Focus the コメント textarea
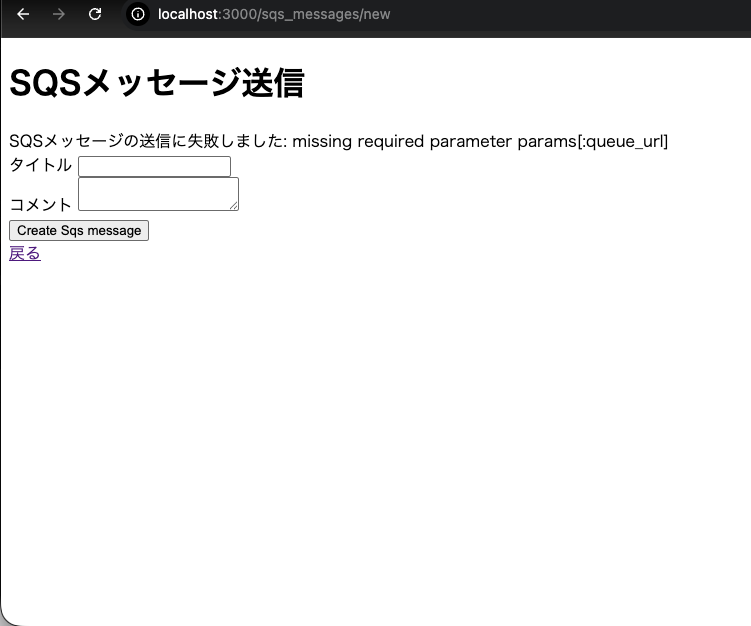This screenshot has width=751, height=626. 158,194
